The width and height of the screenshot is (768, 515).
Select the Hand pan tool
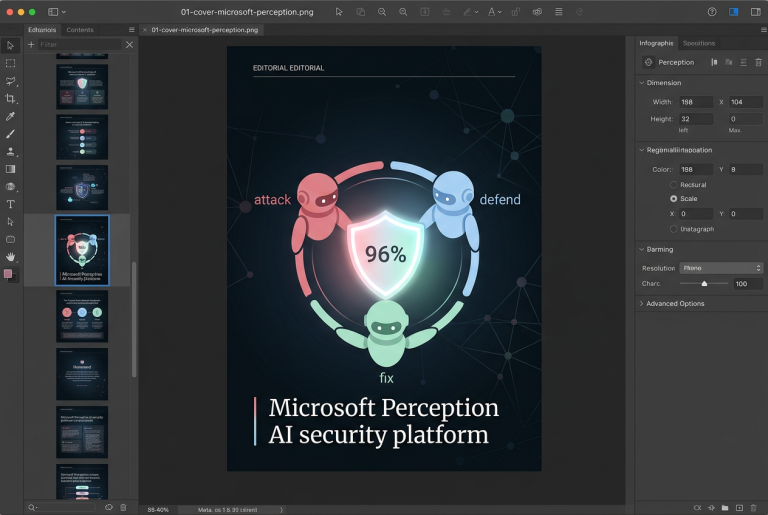point(10,257)
